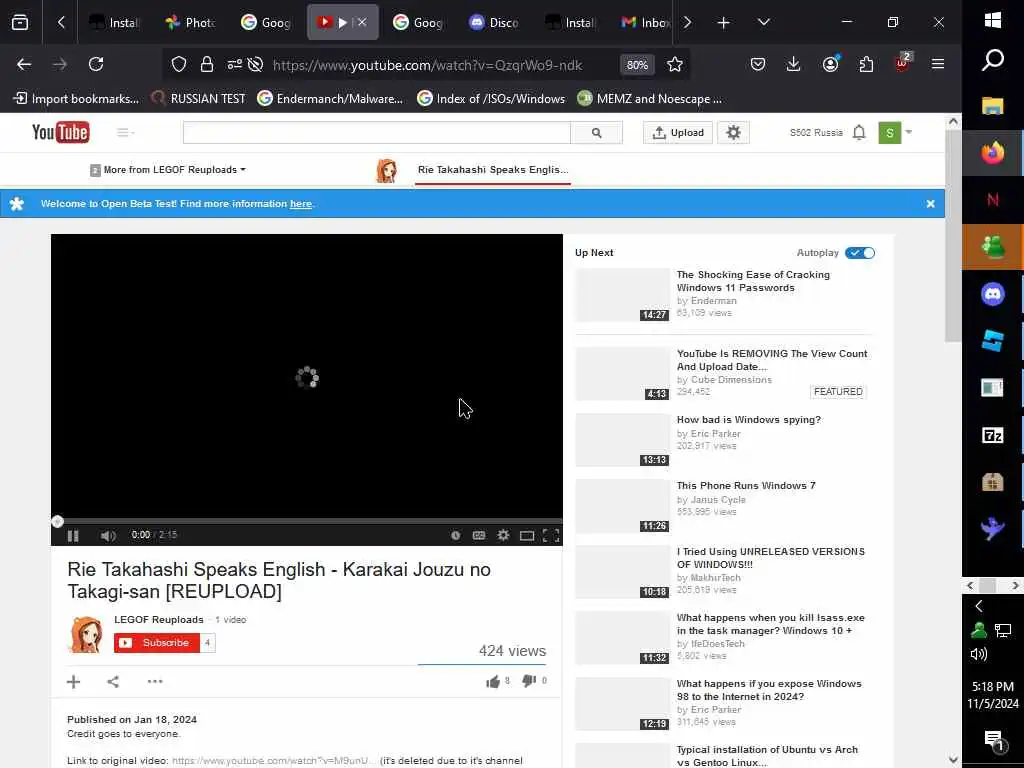
Task: Bookmark this page with the star icon
Action: 675,64
